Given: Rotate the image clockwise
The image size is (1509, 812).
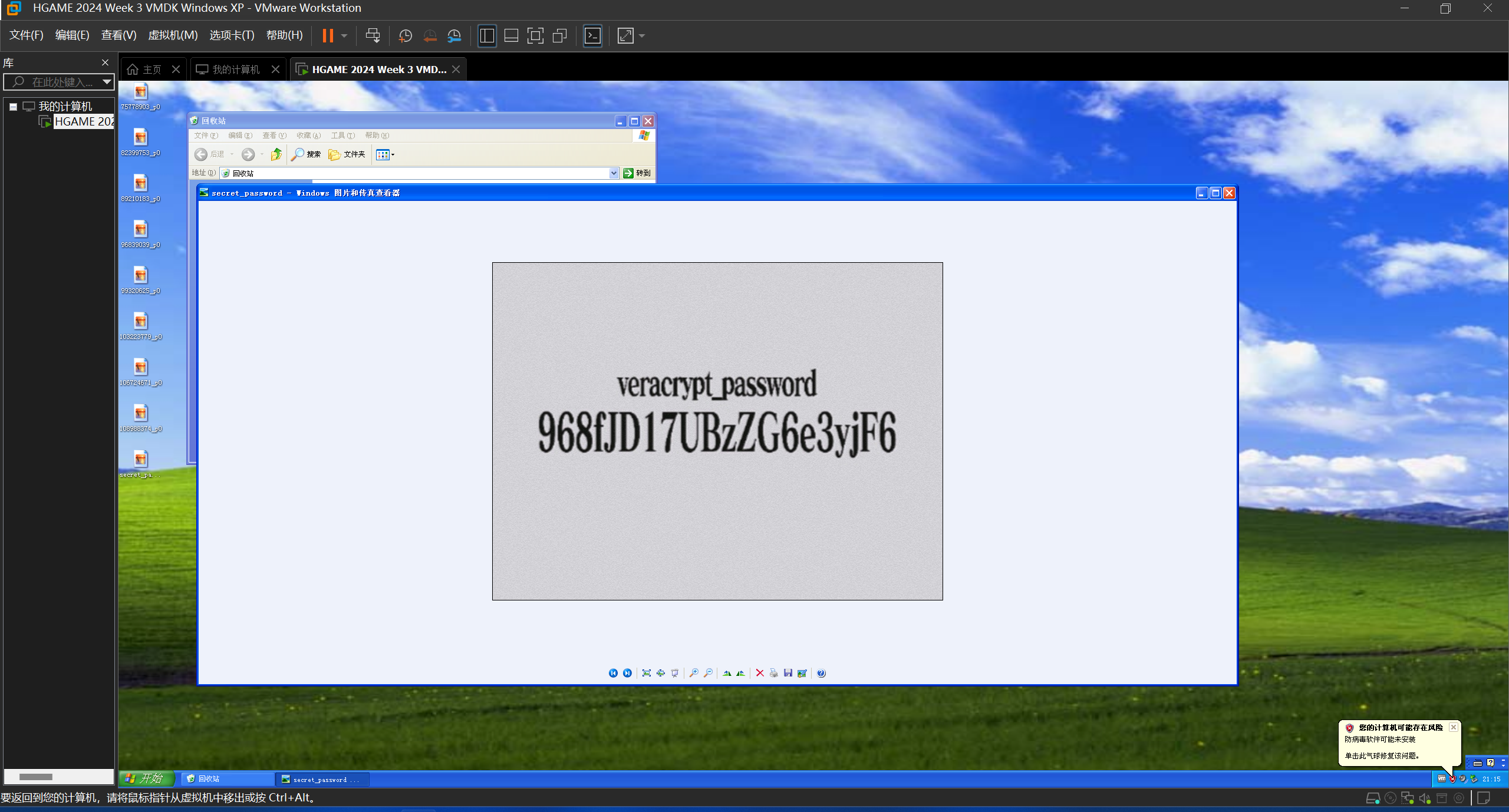Looking at the screenshot, I should [x=727, y=673].
